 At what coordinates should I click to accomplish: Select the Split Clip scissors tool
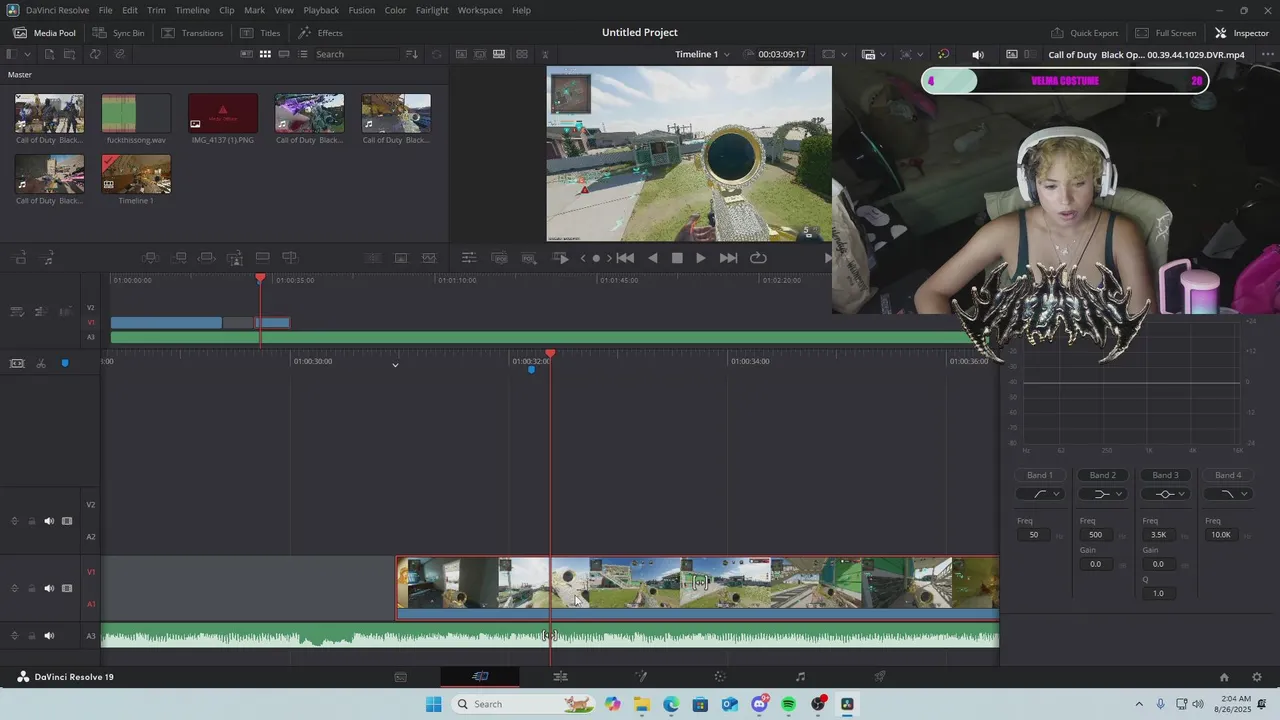click(41, 363)
